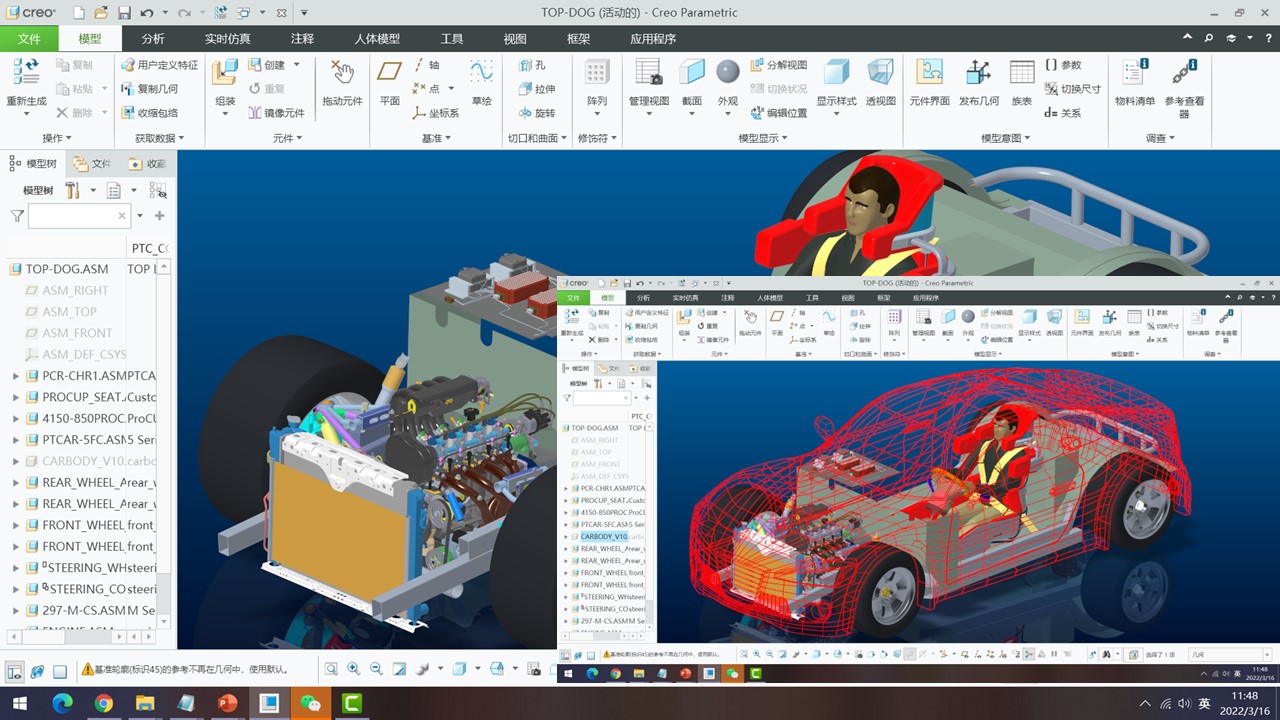Switch to Live Simulation (实时仿真) tab
This screenshot has height=720, width=1280.
click(227, 39)
